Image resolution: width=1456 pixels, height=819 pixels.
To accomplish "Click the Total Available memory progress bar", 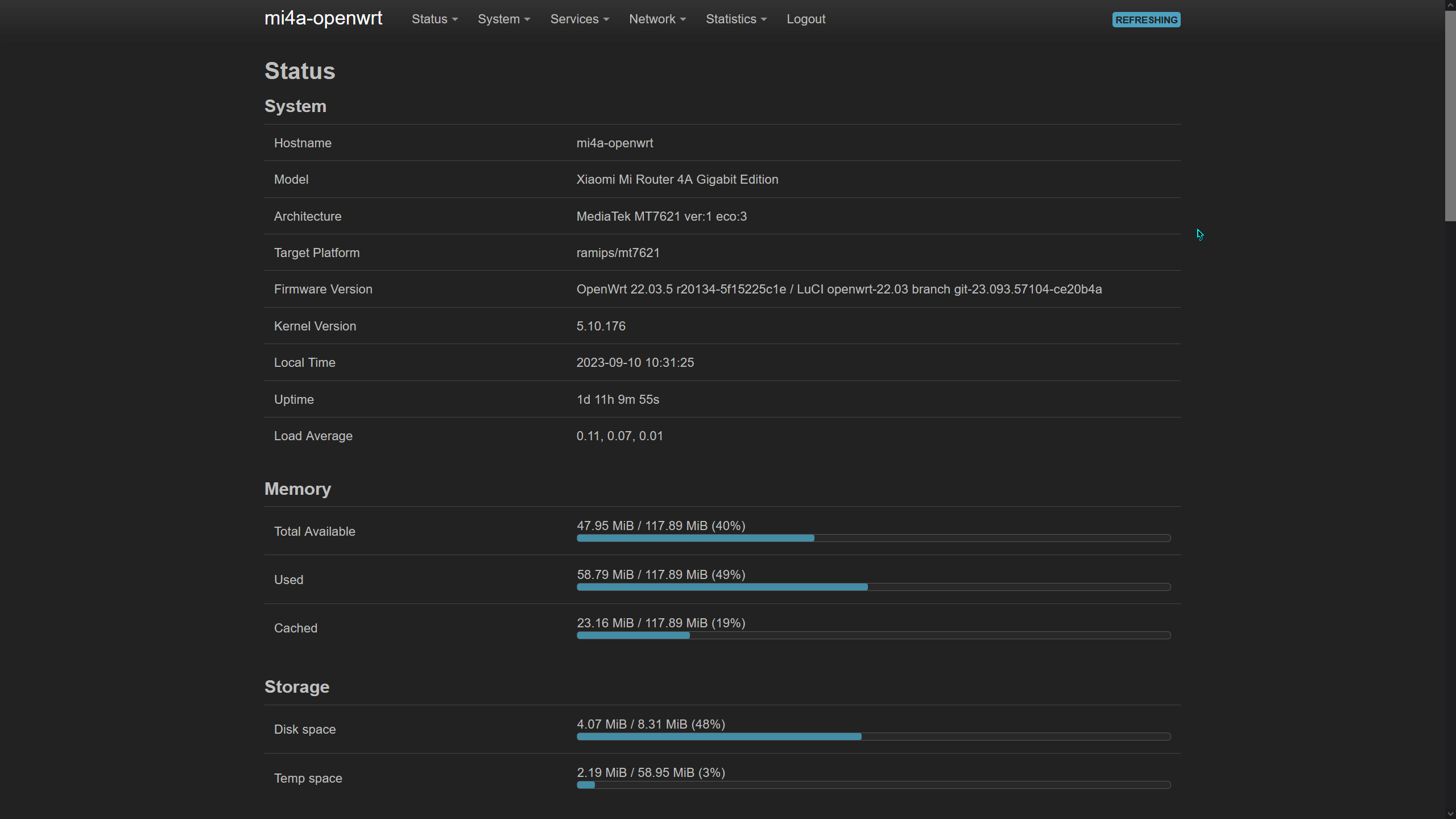I will (x=873, y=538).
